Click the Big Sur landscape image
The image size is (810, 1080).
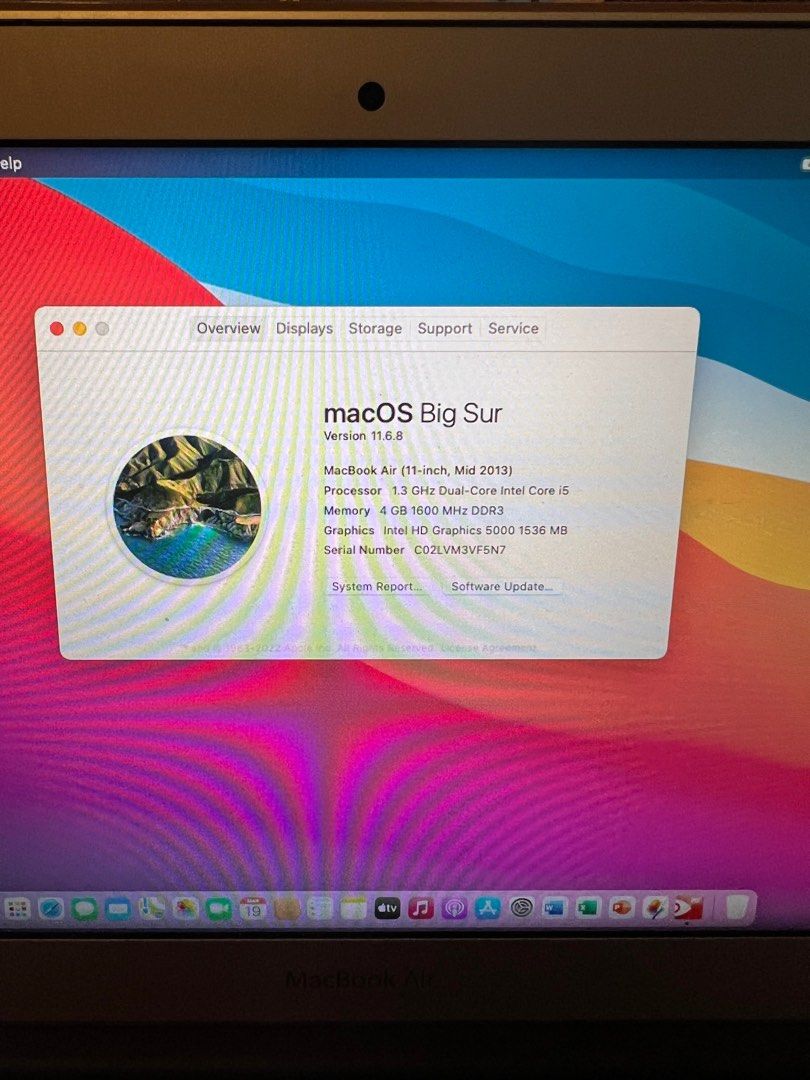pyautogui.click(x=187, y=506)
